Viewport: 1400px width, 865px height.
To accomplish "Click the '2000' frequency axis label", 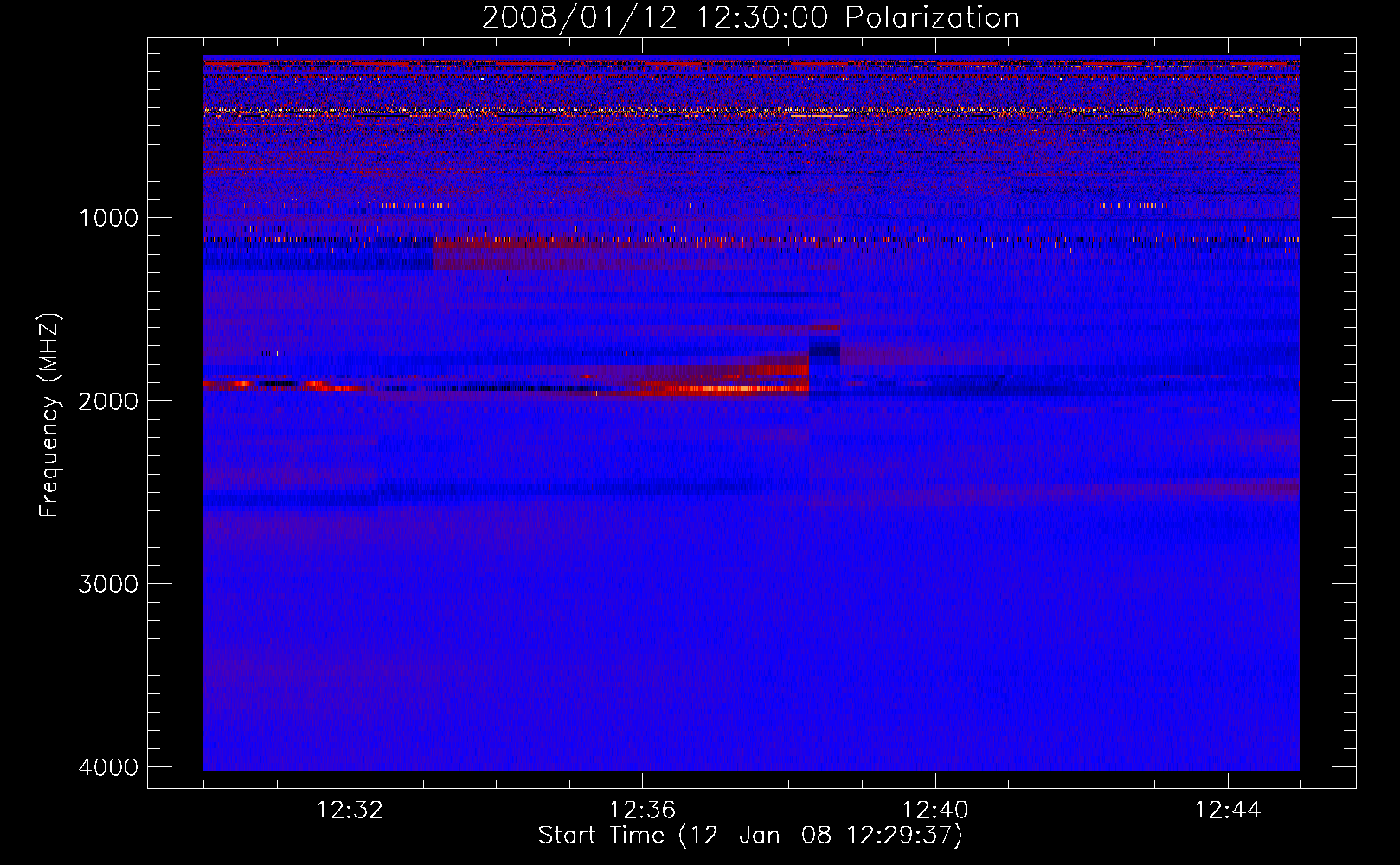I will [108, 400].
